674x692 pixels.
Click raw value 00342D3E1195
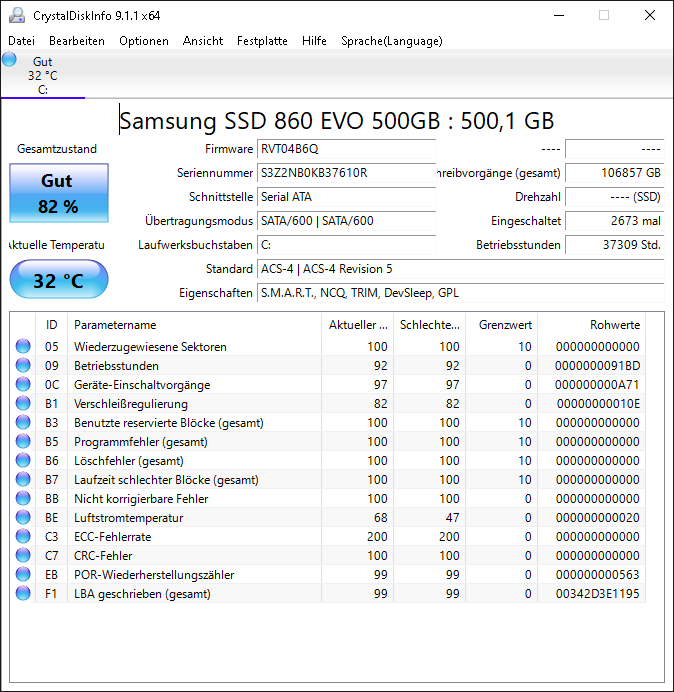pyautogui.click(x=597, y=594)
